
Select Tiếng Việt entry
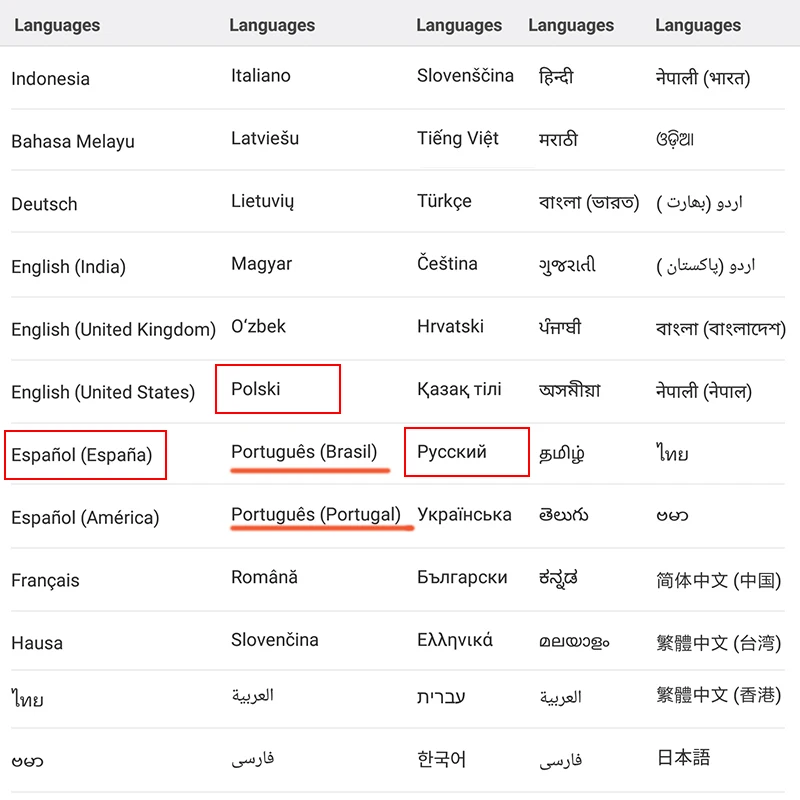coord(458,138)
